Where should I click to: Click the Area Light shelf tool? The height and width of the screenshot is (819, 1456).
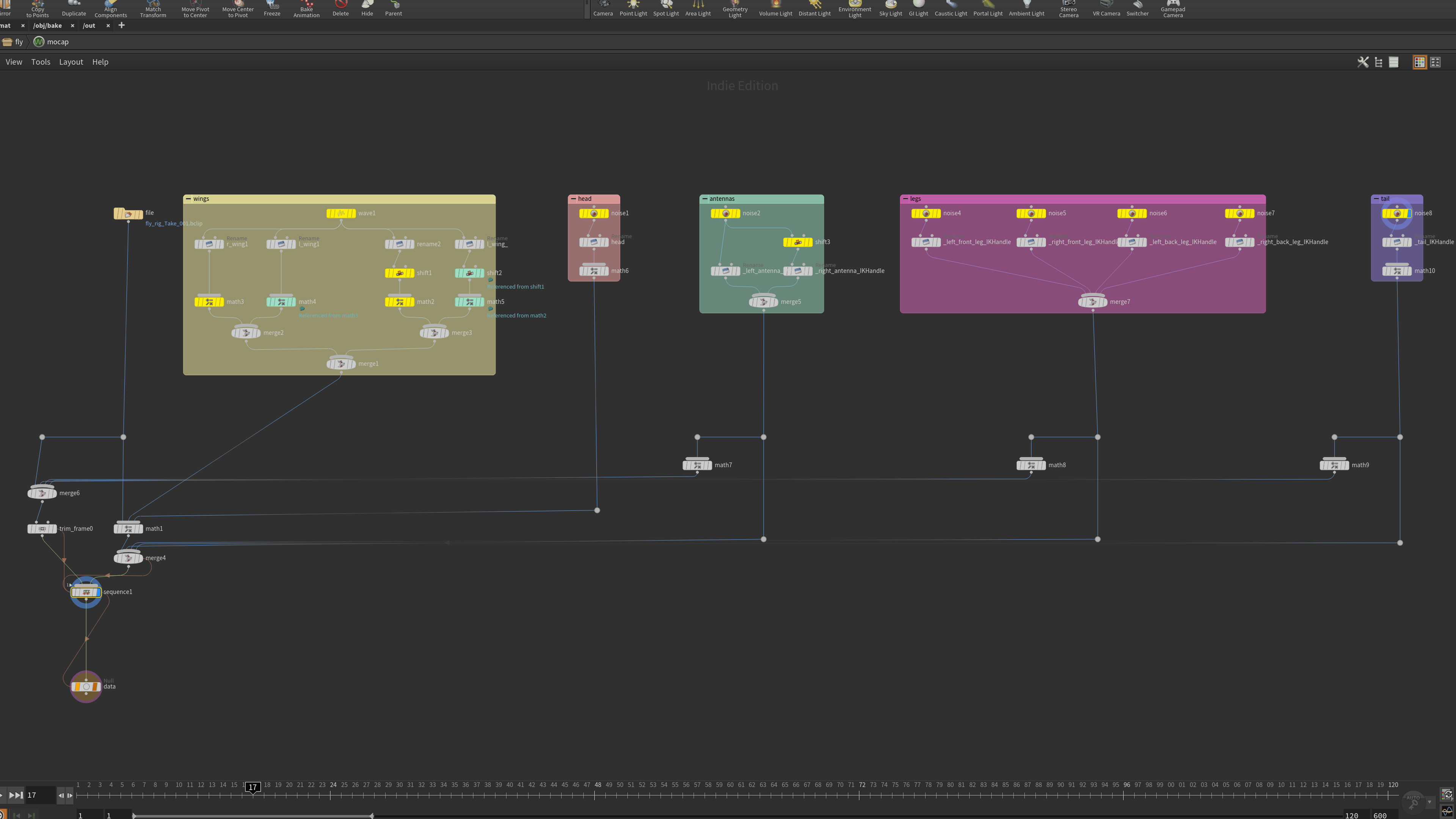tap(698, 8)
